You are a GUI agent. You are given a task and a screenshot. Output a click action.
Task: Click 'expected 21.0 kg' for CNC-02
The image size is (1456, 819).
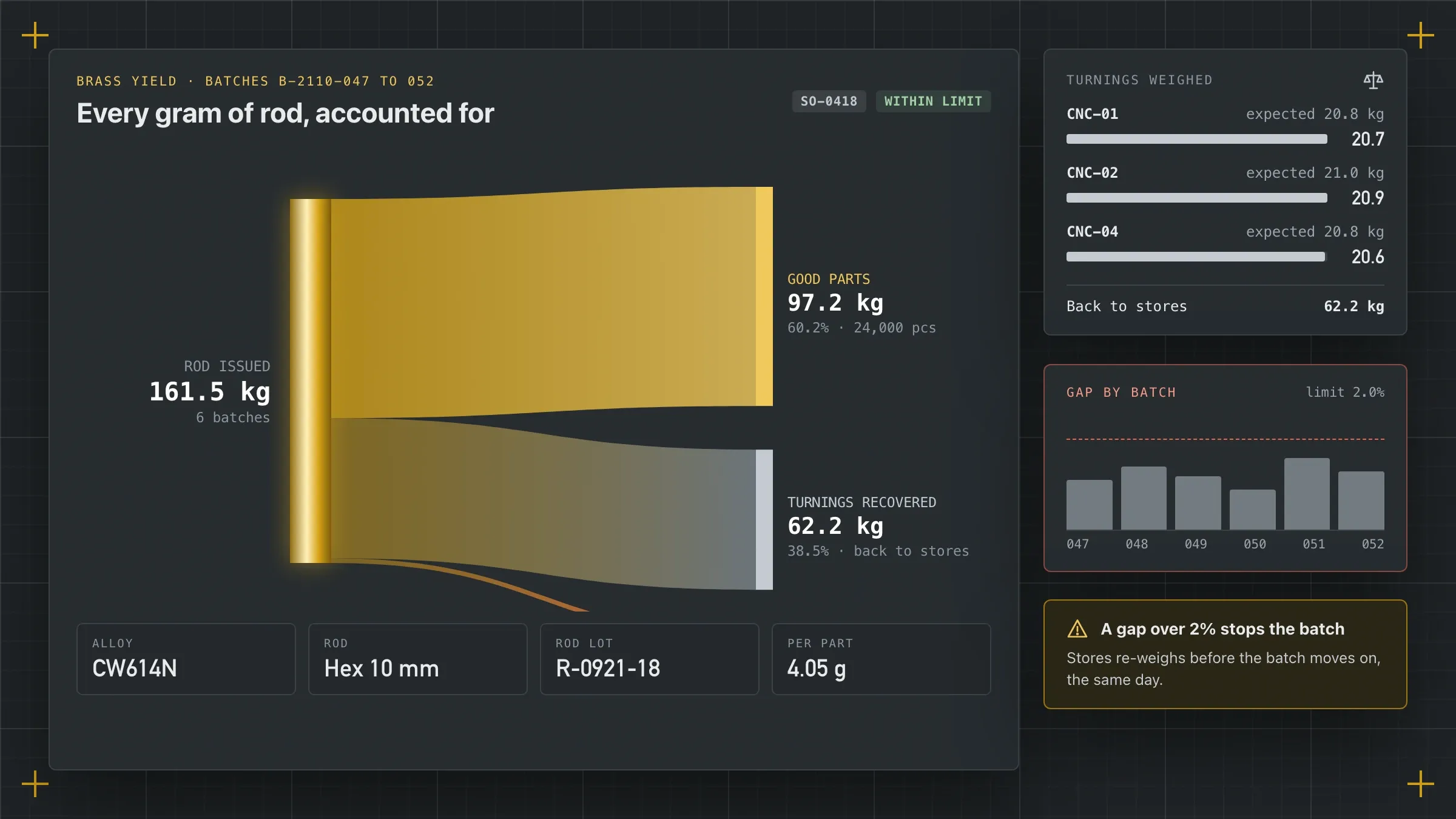[1315, 173]
